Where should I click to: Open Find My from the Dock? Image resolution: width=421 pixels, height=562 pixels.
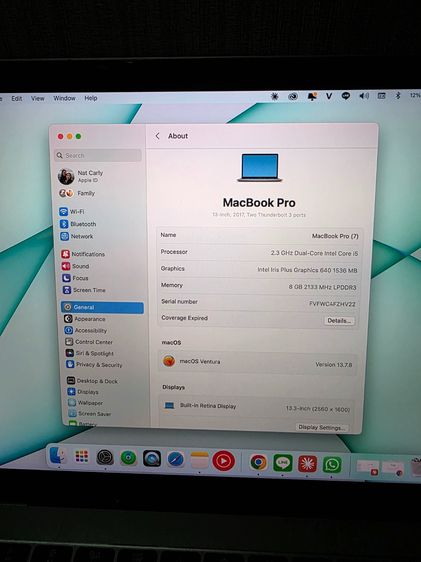128,458
